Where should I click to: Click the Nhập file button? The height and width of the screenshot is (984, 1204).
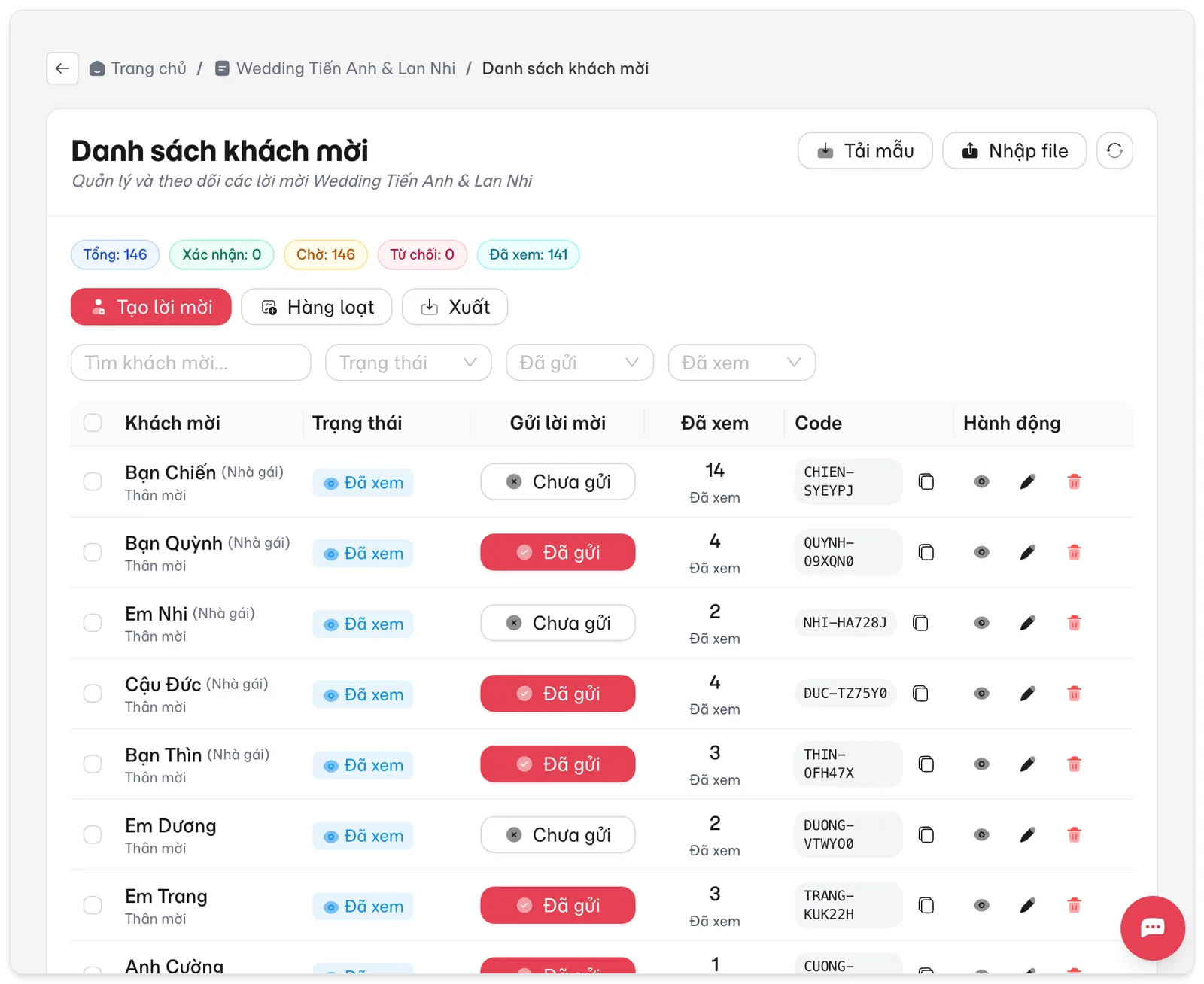point(1014,150)
